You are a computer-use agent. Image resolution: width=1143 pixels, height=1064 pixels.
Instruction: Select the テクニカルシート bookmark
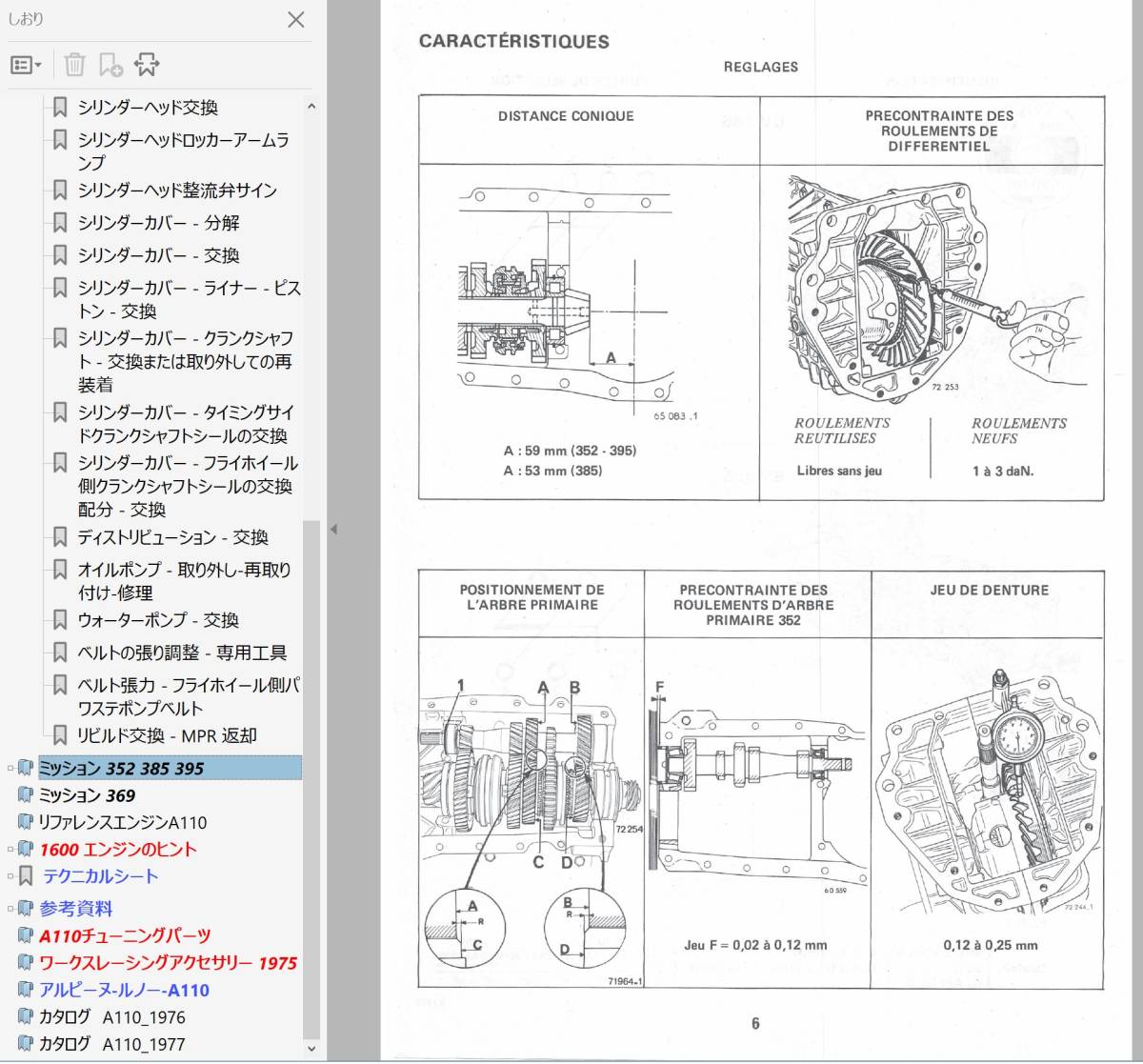tap(100, 876)
